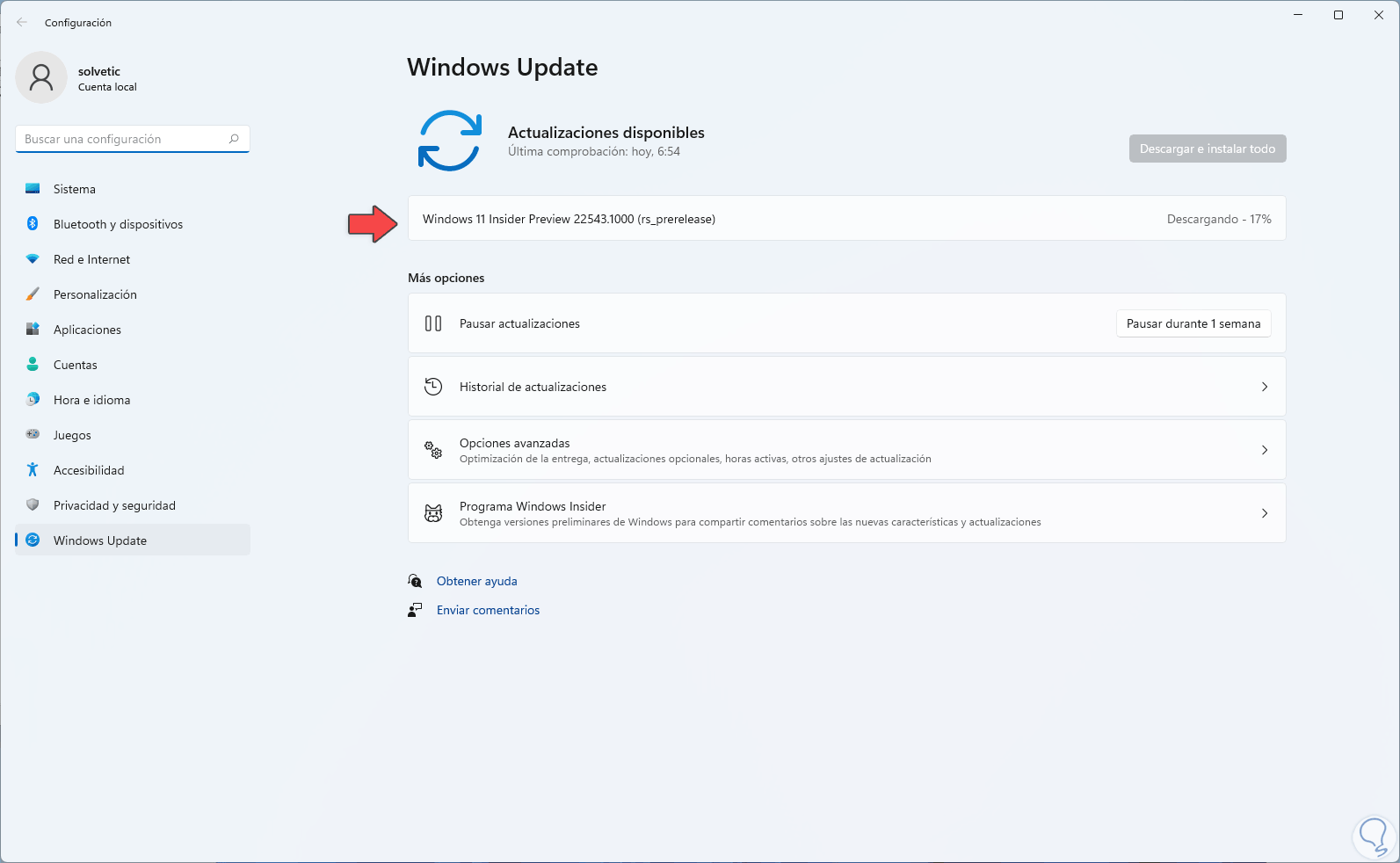Viewport: 1400px width, 863px height.
Task: Open the Juegos category
Action: [x=133, y=435]
